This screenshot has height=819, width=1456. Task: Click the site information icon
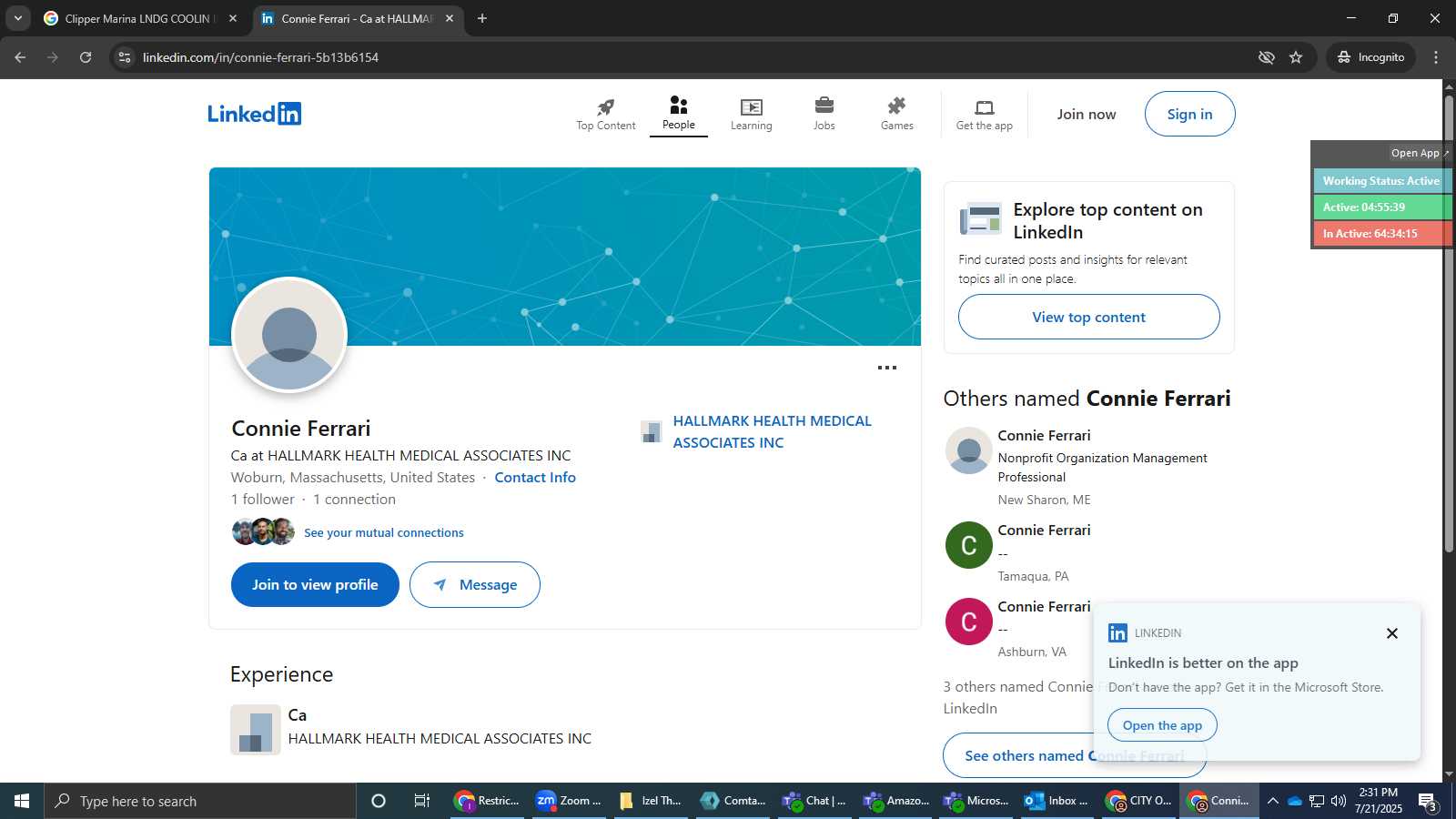click(x=125, y=57)
